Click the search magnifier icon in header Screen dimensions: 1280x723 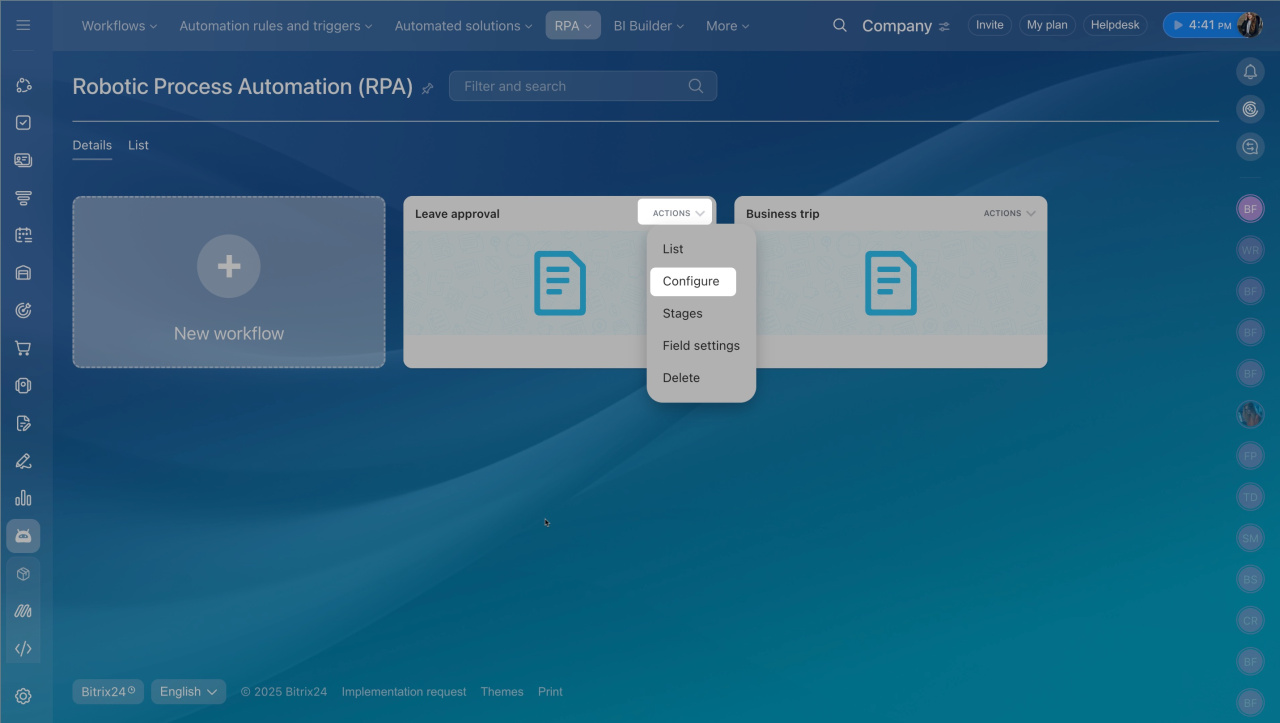coord(840,25)
